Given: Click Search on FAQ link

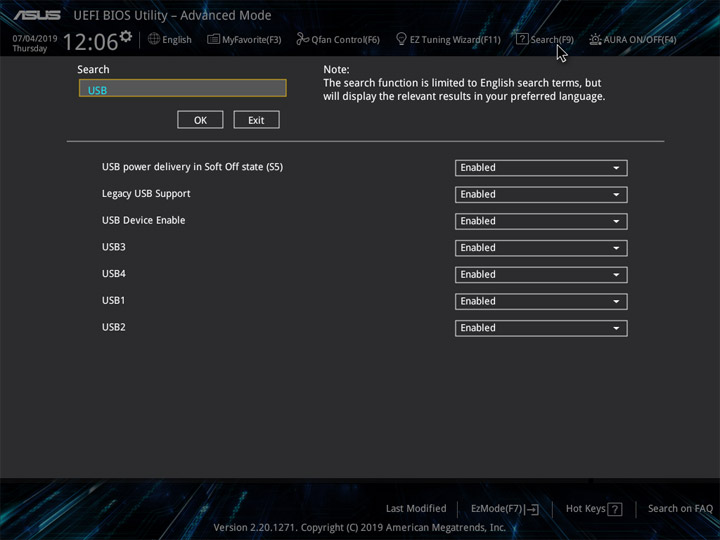Looking at the screenshot, I should (680, 509).
